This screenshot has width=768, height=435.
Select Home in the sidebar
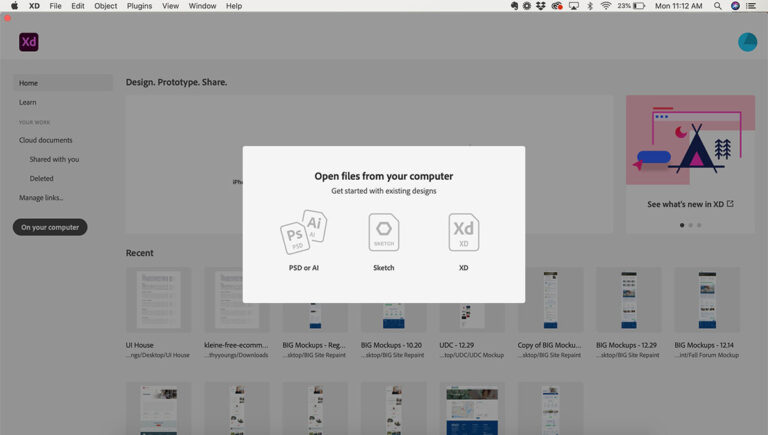click(63, 83)
